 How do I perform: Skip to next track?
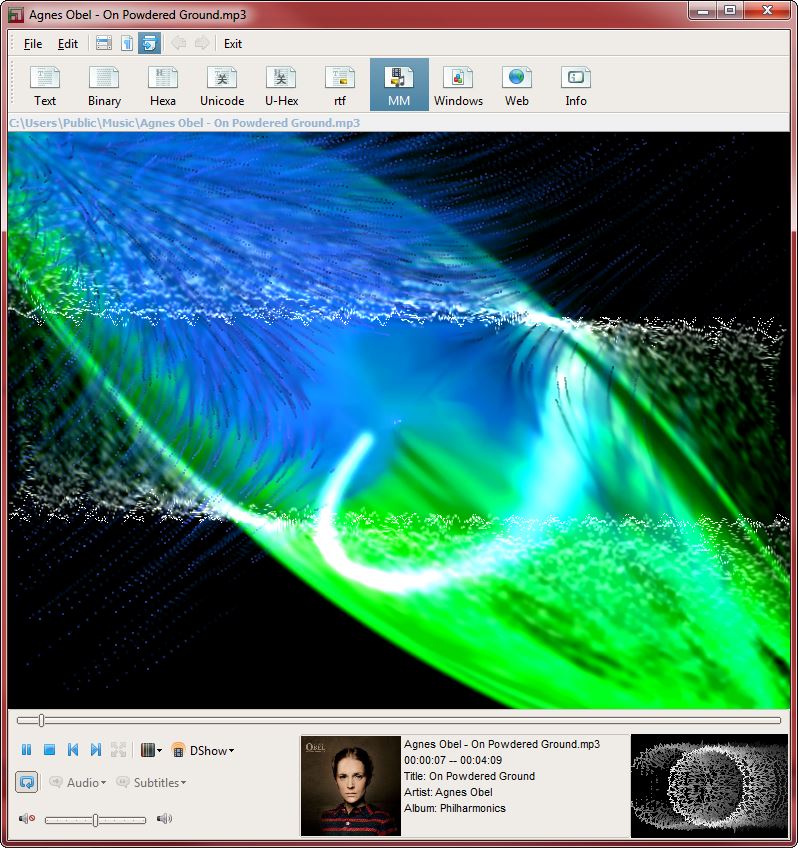tap(96, 750)
